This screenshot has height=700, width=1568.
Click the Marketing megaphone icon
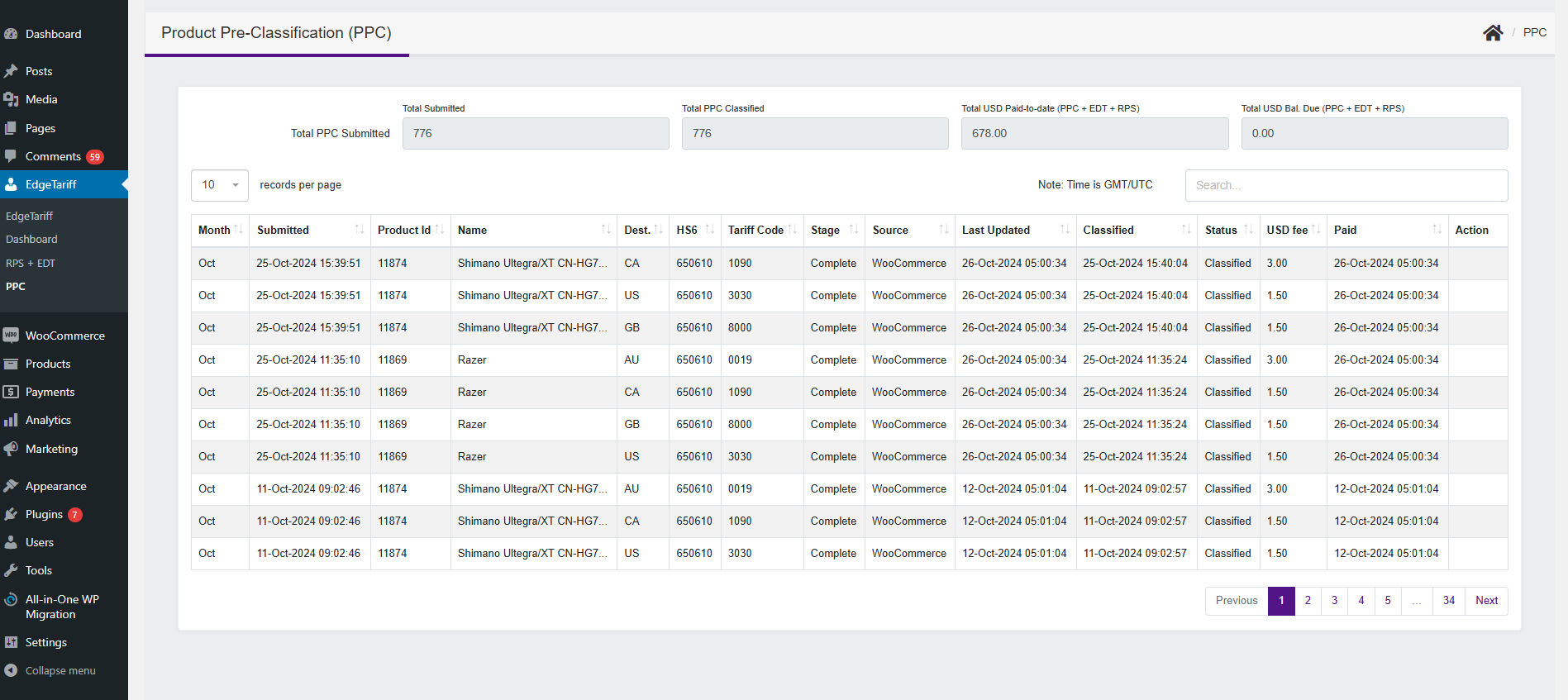[x=11, y=449]
